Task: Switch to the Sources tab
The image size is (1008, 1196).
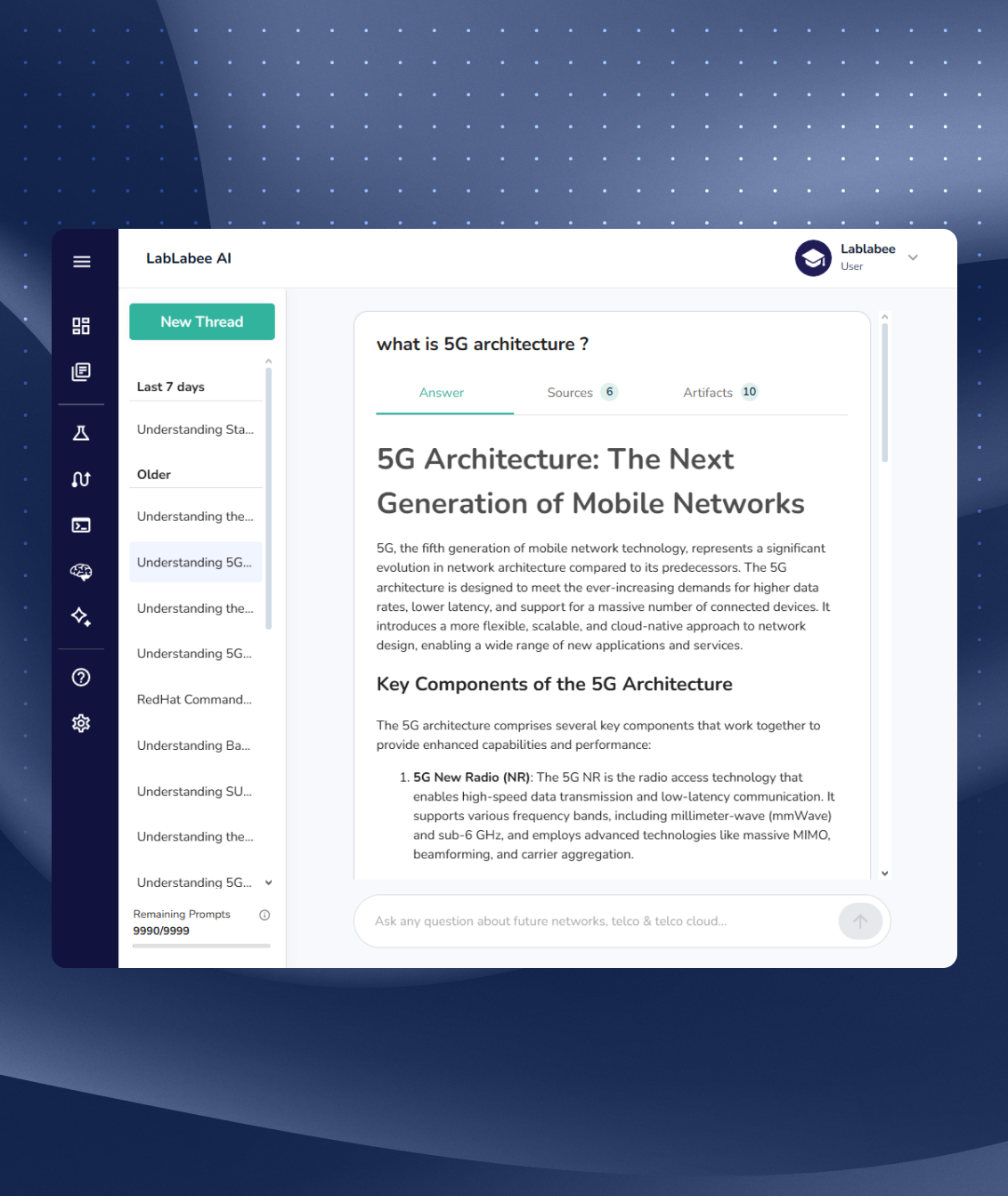Action: [582, 393]
